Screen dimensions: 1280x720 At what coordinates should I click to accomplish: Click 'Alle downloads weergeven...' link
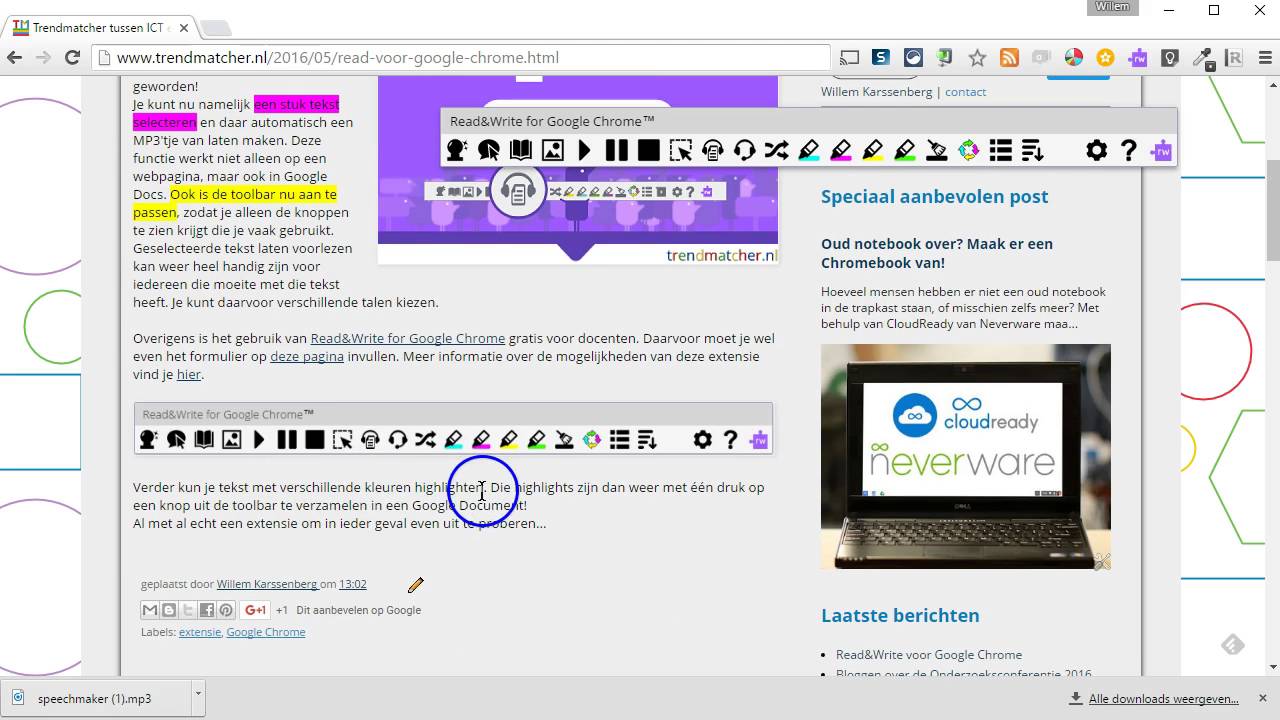click(x=1164, y=699)
